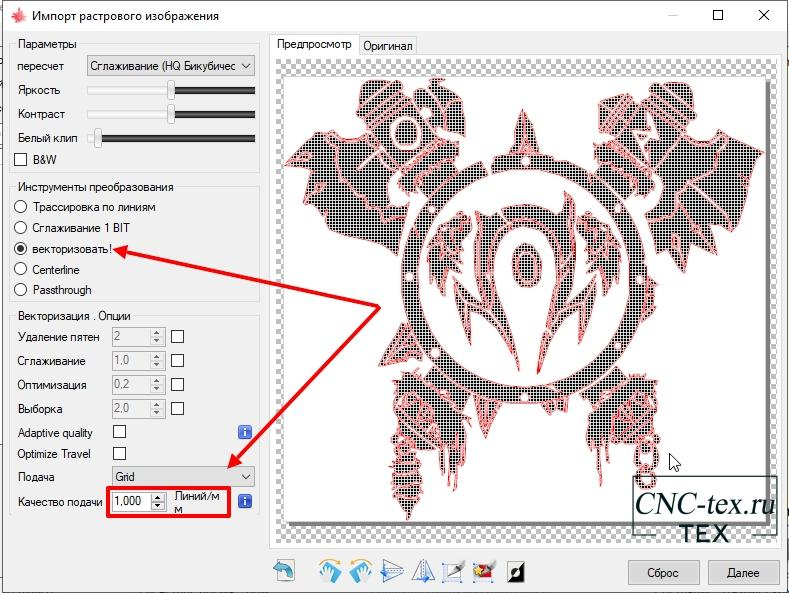Maximize the import dialog window
789x593 pixels.
[x=718, y=15]
